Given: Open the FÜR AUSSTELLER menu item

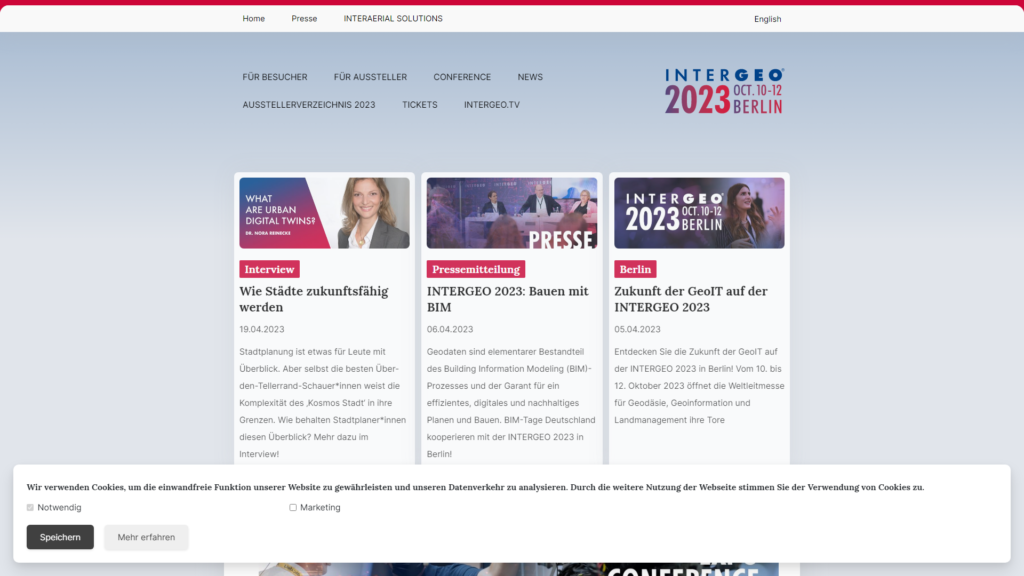Looking at the screenshot, I should [x=370, y=77].
